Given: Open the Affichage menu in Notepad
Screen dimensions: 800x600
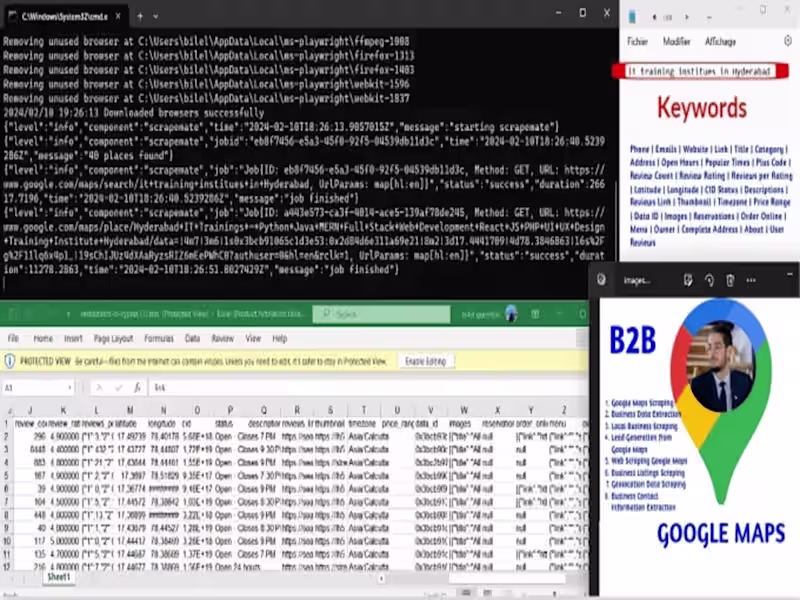Looking at the screenshot, I should pyautogui.click(x=720, y=42).
